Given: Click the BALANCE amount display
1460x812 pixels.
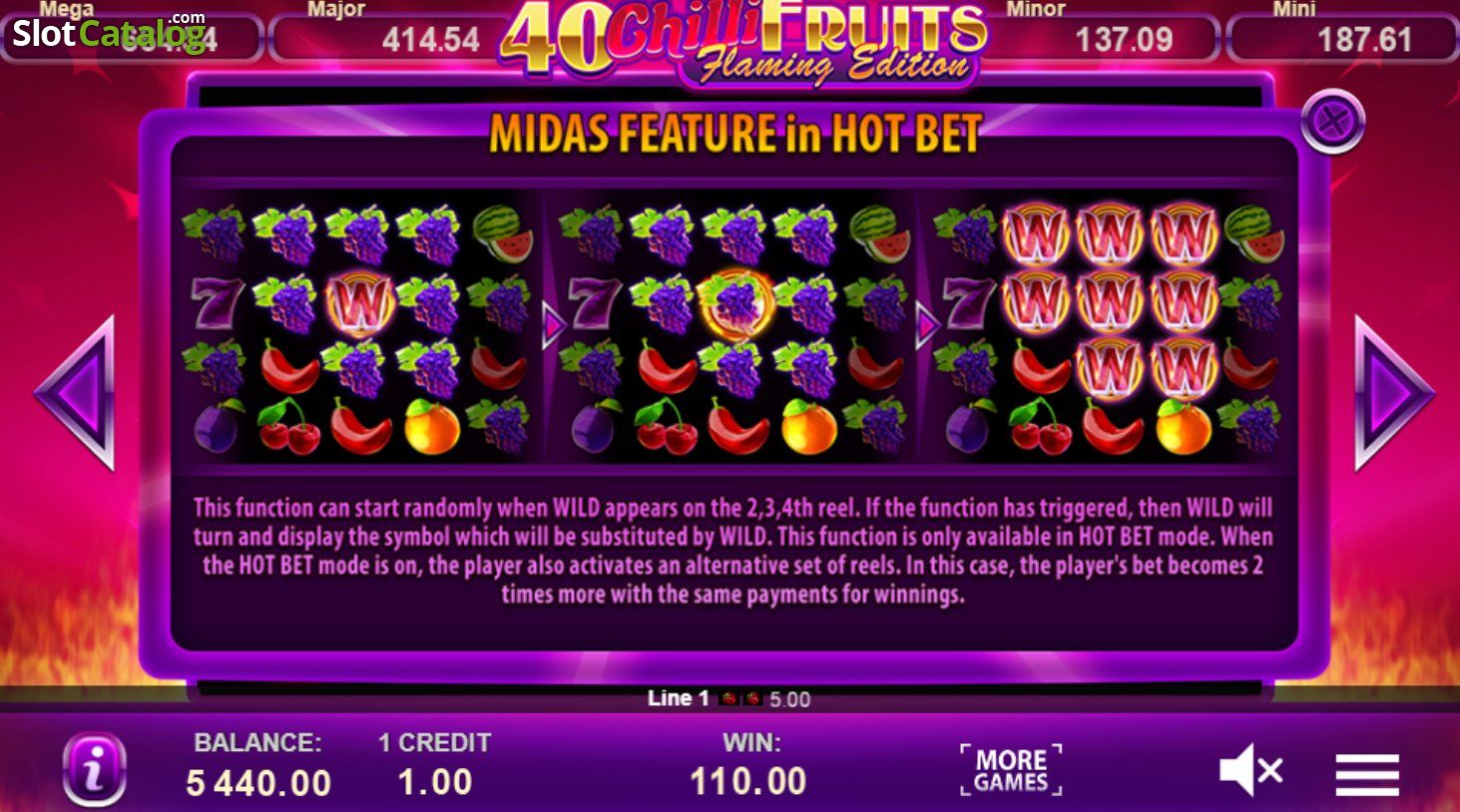Looking at the screenshot, I should (258, 783).
